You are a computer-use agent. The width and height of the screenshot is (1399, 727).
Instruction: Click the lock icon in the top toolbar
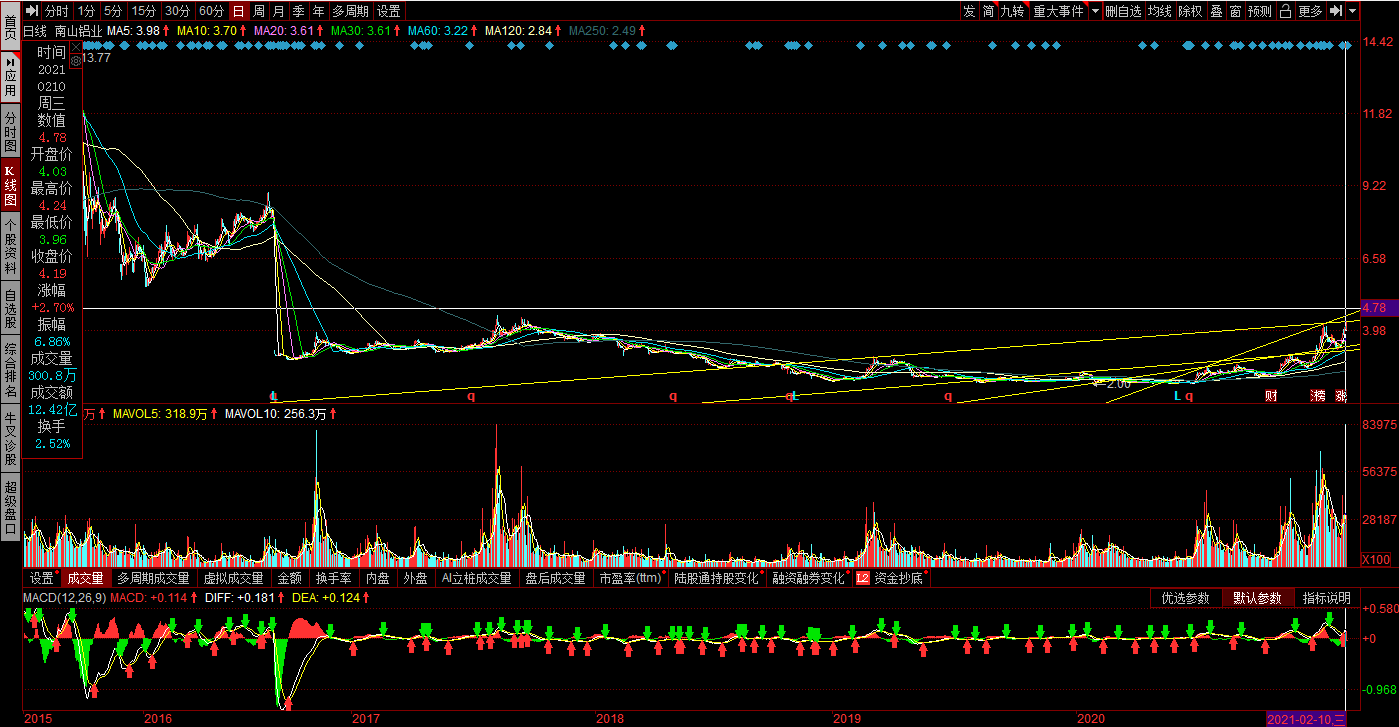tap(1286, 11)
